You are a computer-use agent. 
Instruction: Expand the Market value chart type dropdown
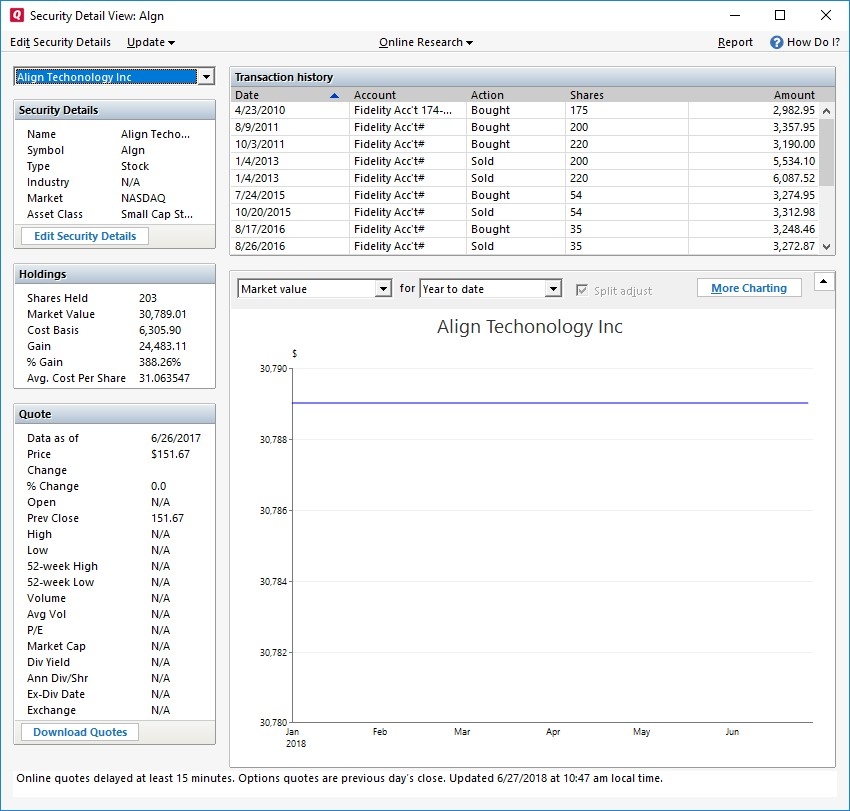pyautogui.click(x=383, y=289)
